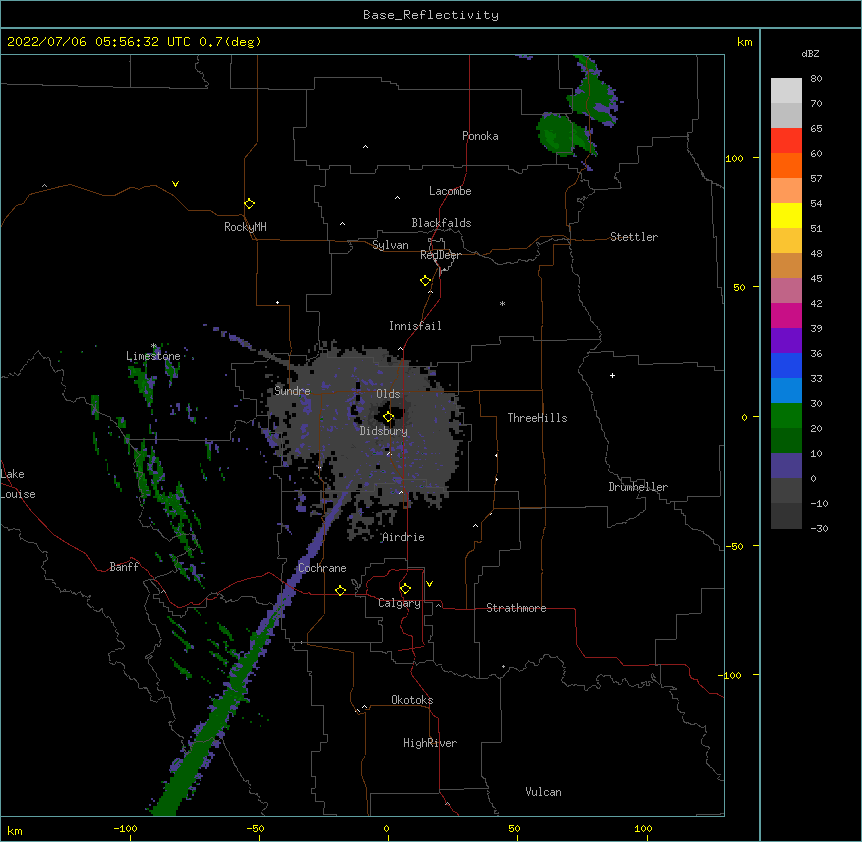
Task: Click the Blackfalds town label
Action: coord(441,223)
